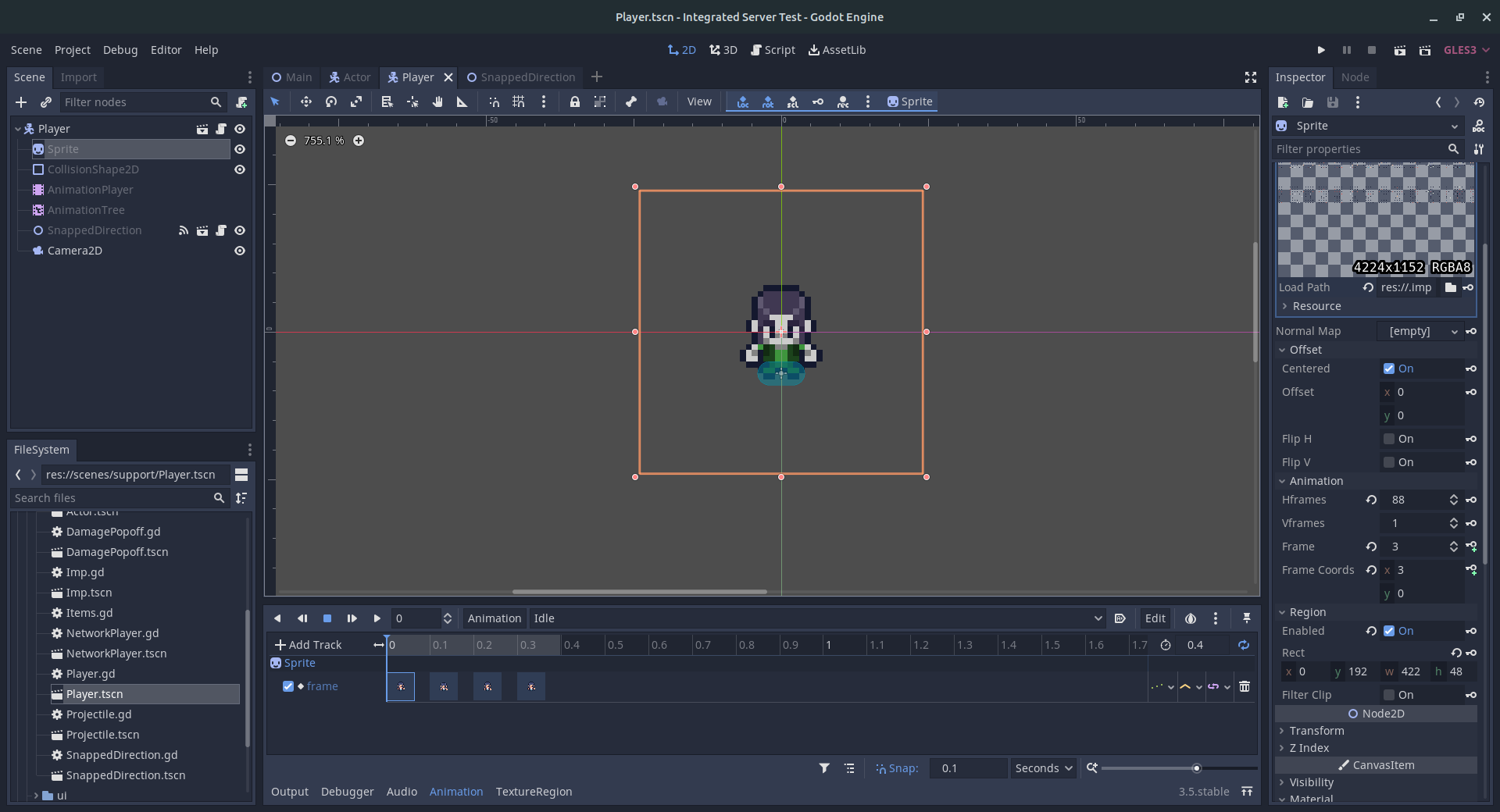
Task: Expand the Z Index section
Action: click(1304, 748)
